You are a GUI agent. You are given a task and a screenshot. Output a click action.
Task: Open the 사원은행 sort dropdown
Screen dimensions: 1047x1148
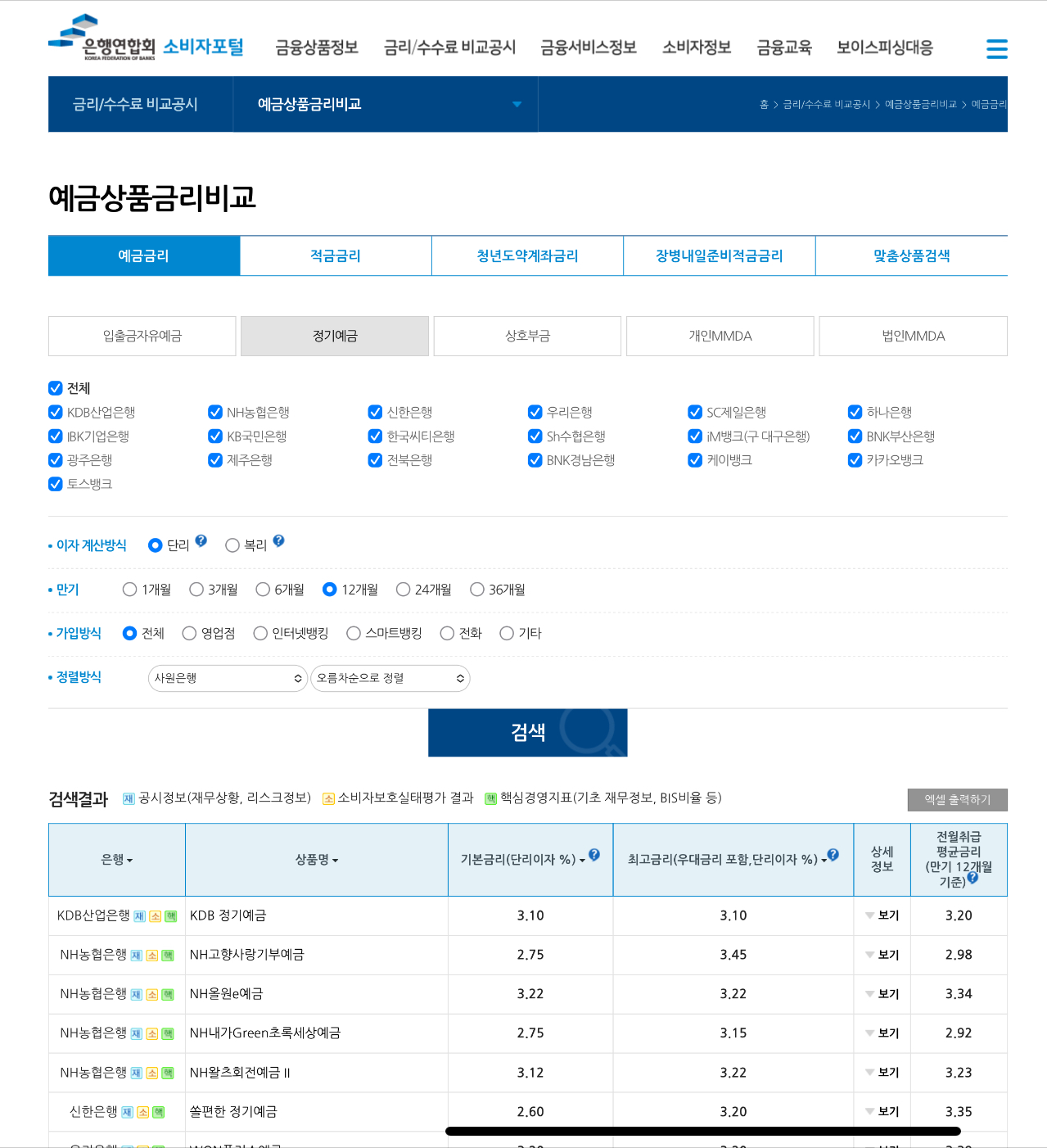[228, 678]
